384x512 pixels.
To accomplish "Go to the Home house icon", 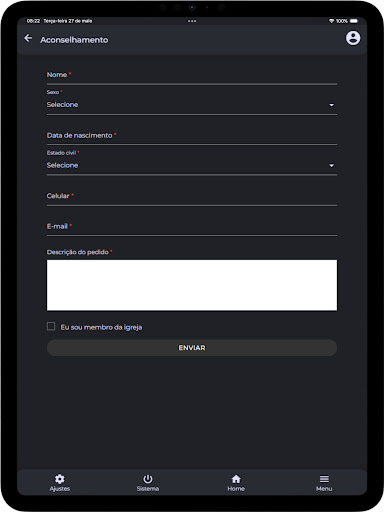I will point(236,479).
